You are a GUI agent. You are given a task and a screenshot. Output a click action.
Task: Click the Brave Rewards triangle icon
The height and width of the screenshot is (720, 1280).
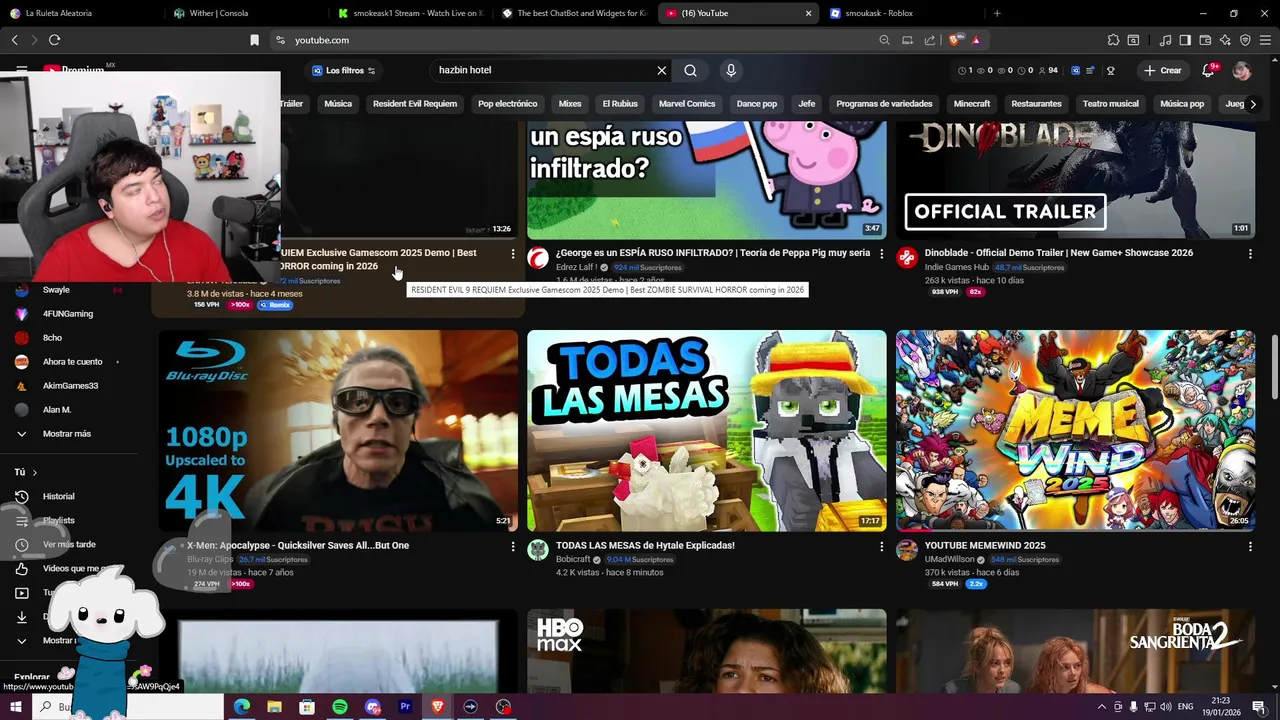(976, 40)
